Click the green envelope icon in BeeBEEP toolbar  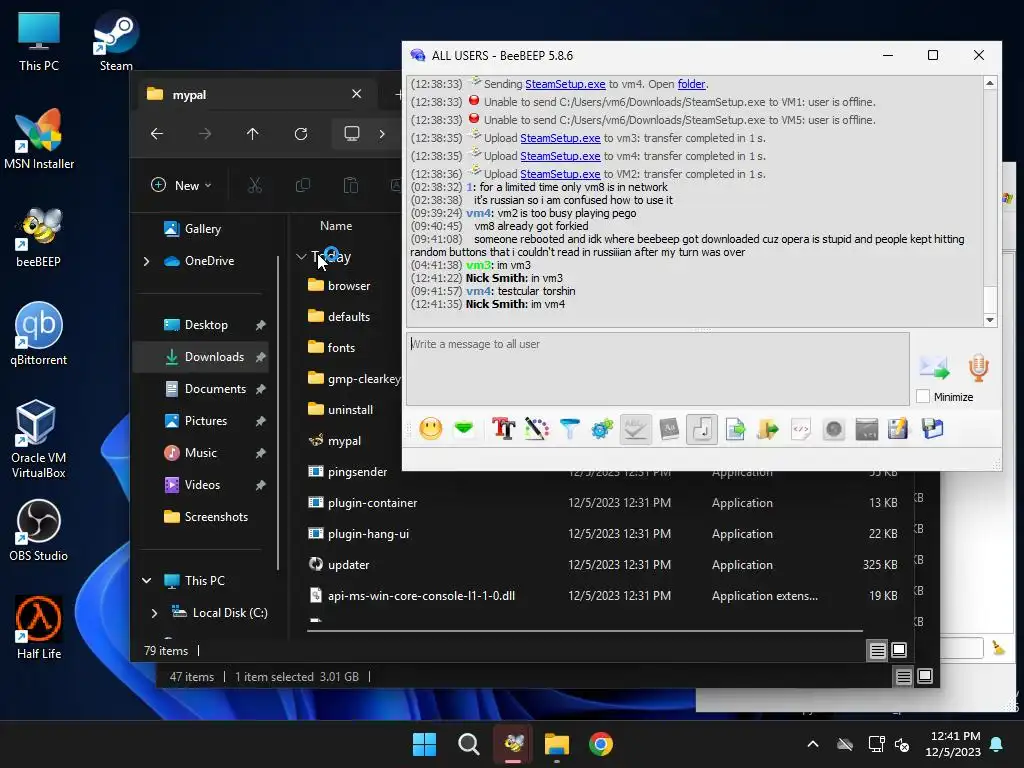[x=464, y=429]
